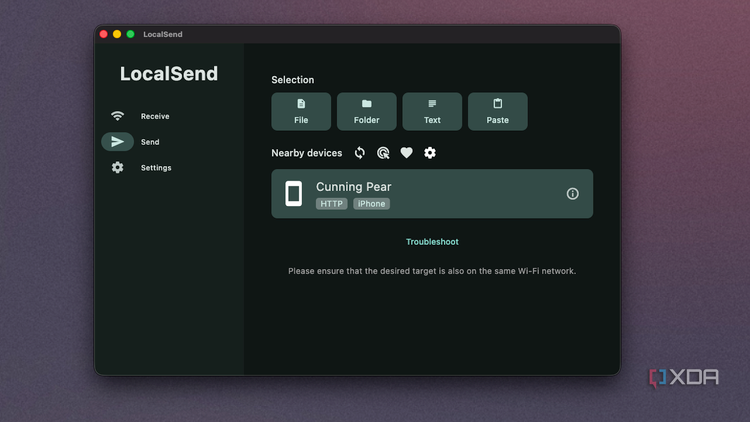Minimize the LocalSend window

117,34
